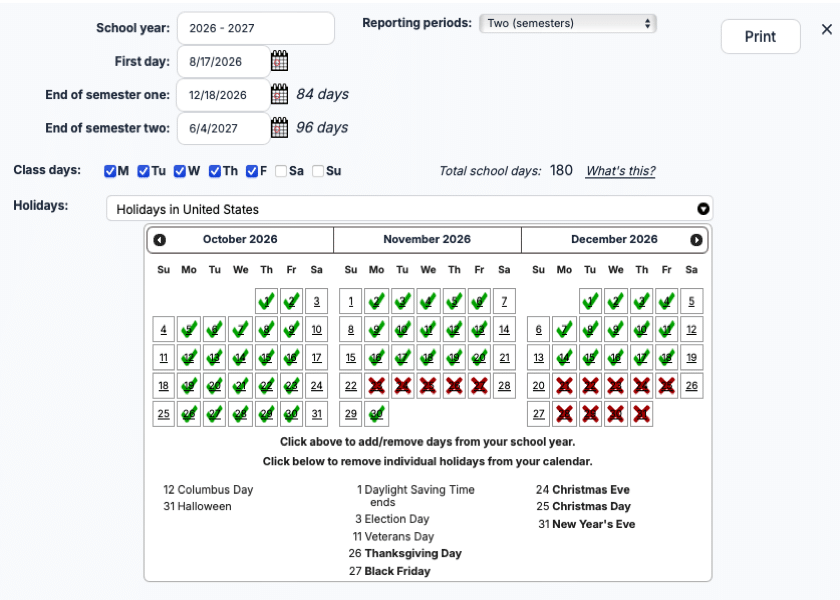Toggle October 1 school day
The image size is (840, 600).
point(266,301)
